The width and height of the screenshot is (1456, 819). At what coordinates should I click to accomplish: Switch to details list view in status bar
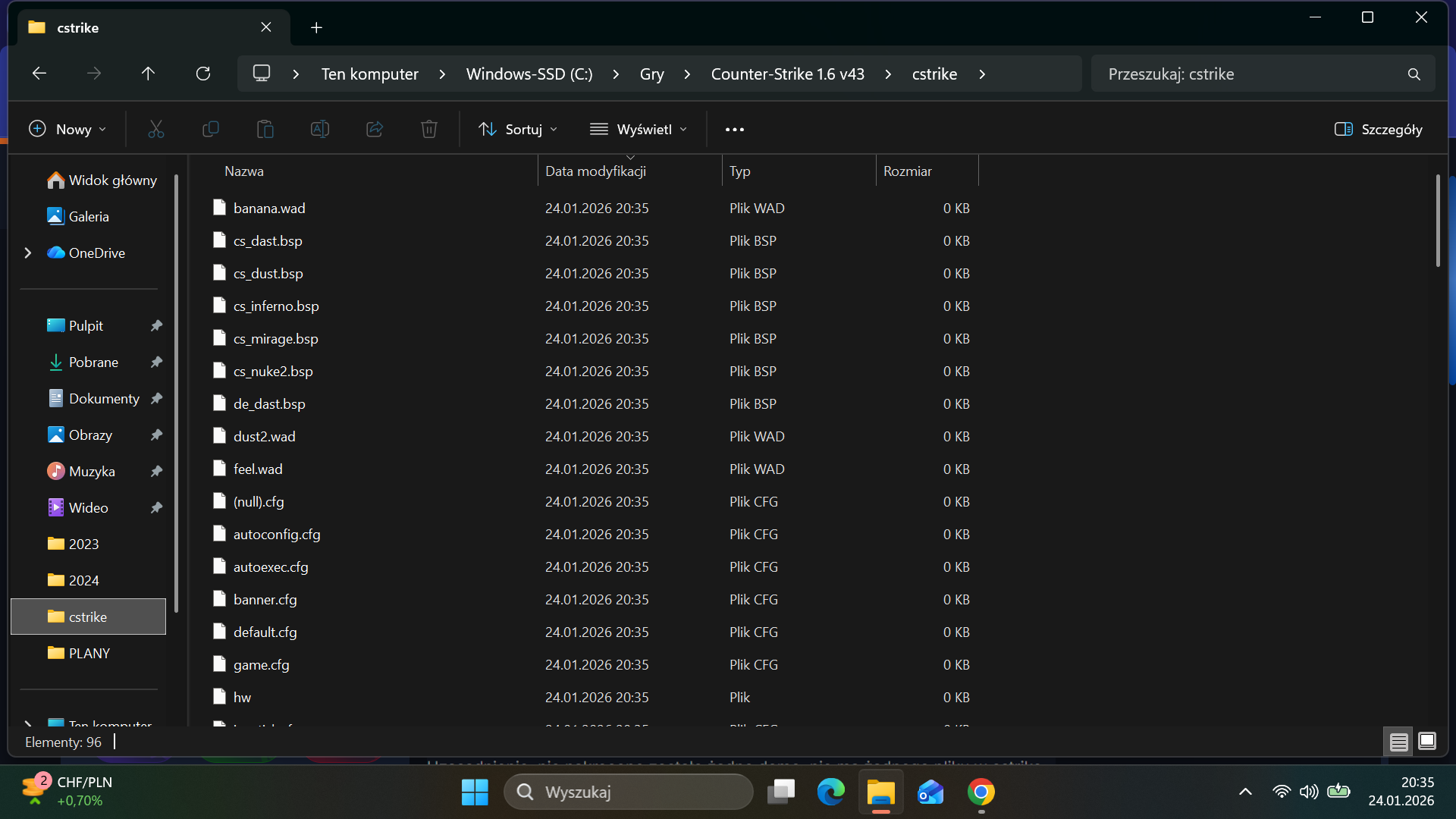[1399, 741]
